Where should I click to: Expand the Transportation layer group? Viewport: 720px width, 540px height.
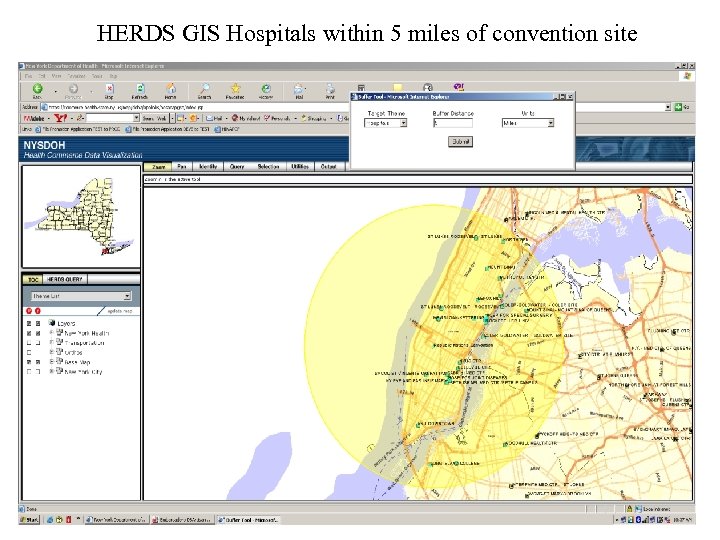[51, 342]
